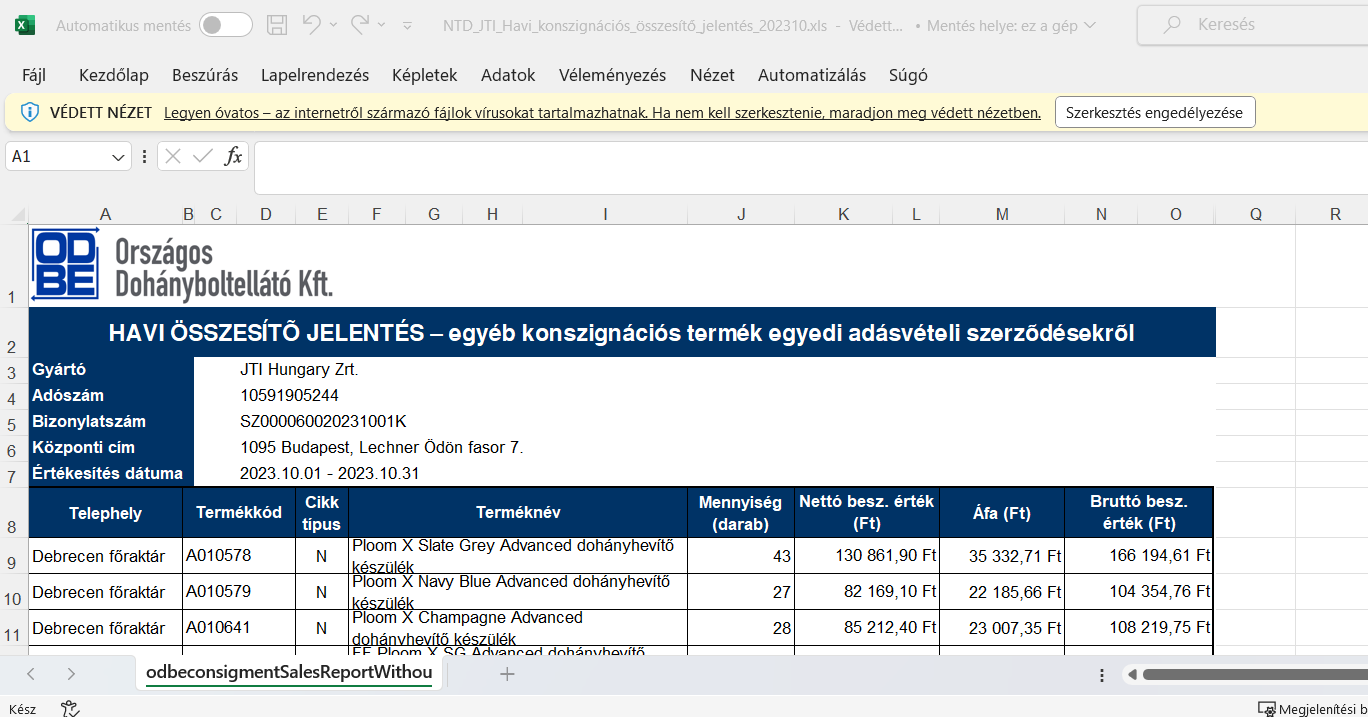Screen dimensions: 1368x717
Task: Click the Ploom X Champagne Advanced cell
Action: click(x=518, y=628)
